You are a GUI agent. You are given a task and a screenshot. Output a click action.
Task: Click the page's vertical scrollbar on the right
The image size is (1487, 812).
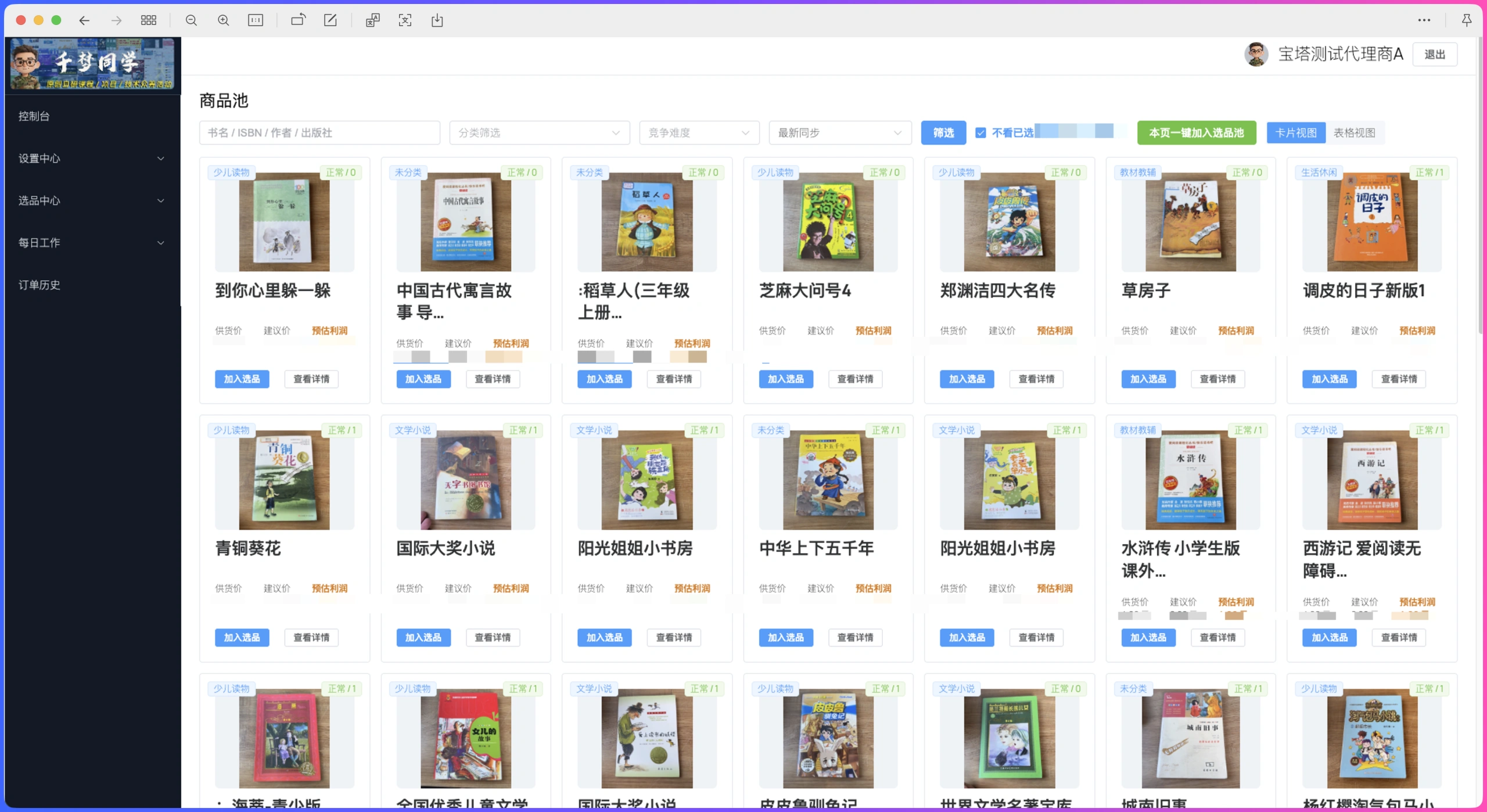point(1481,186)
